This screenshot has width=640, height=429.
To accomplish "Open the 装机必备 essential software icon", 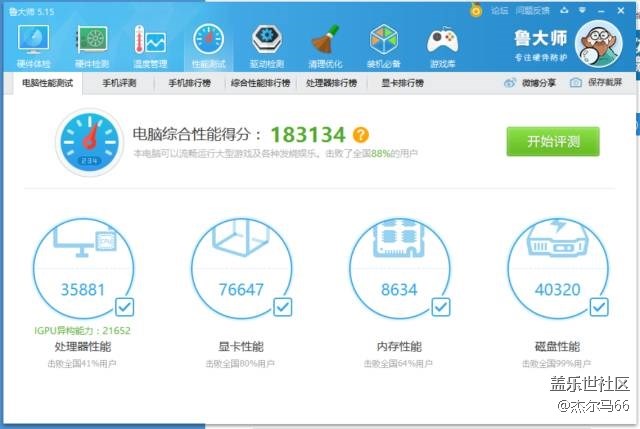I will [384, 44].
